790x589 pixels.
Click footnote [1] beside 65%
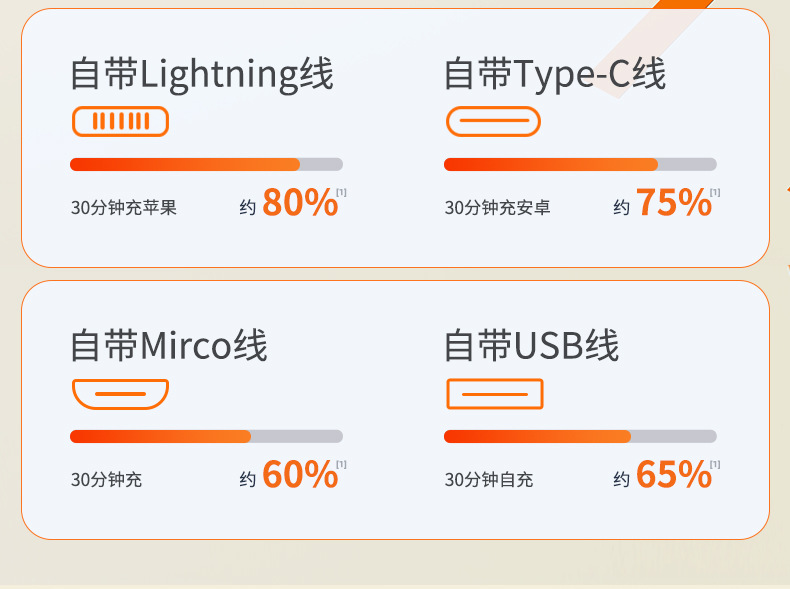[715, 465]
